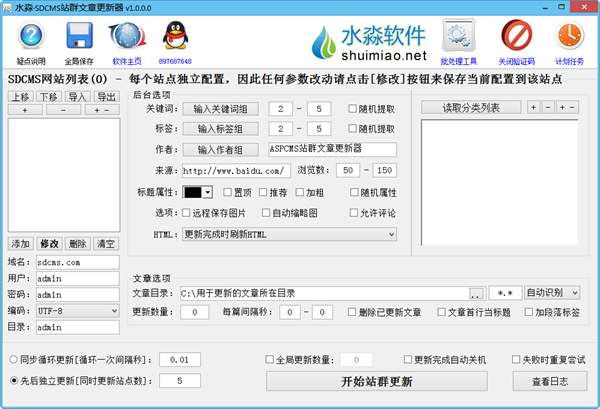Click 查看日志 button
This screenshot has width=600, height=409.
pyautogui.click(x=550, y=381)
